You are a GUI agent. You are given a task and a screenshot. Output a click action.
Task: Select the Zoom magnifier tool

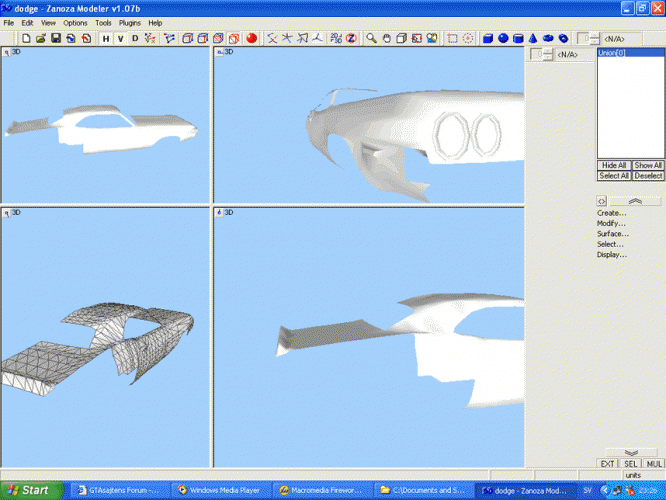(x=371, y=38)
